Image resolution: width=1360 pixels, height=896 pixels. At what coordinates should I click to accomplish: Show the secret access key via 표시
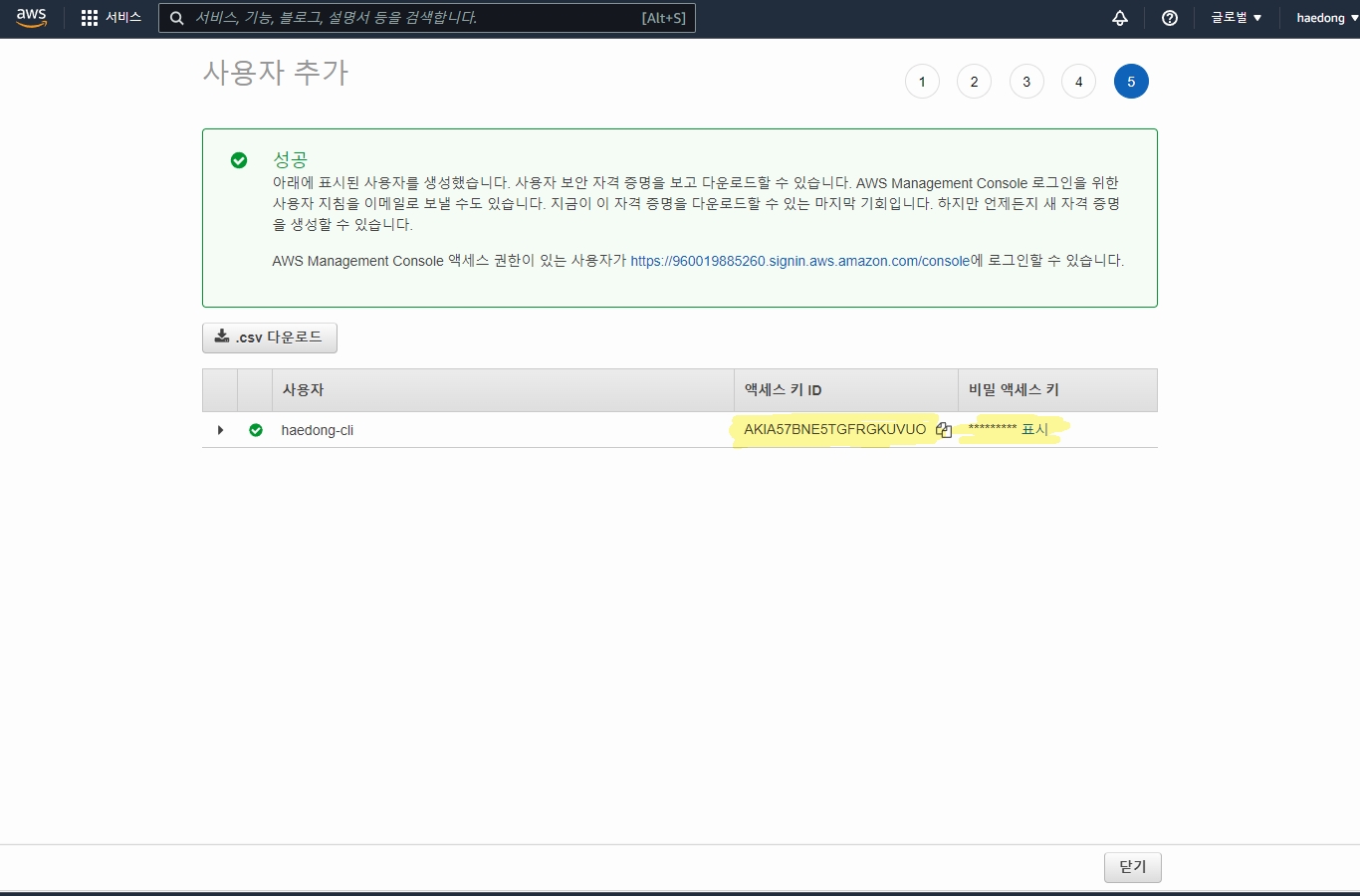click(x=1035, y=429)
